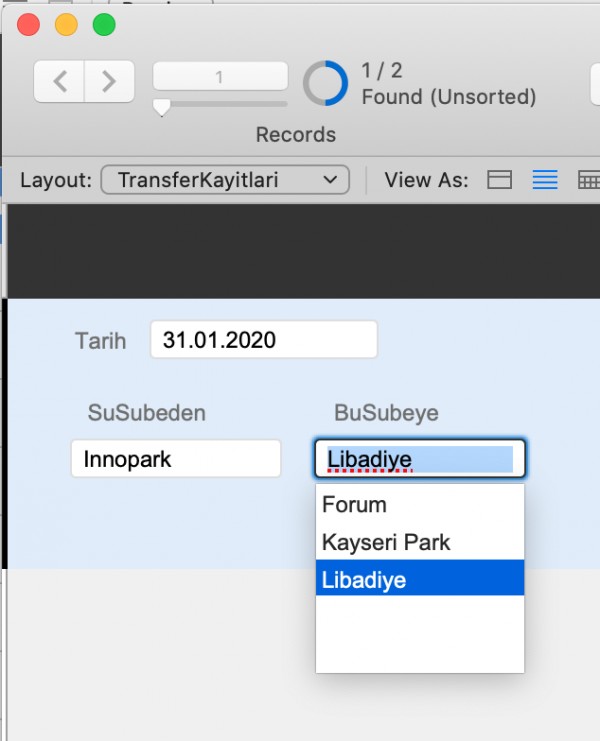The image size is (600, 741).
Task: Go to previous record arrow
Action: tap(60, 81)
